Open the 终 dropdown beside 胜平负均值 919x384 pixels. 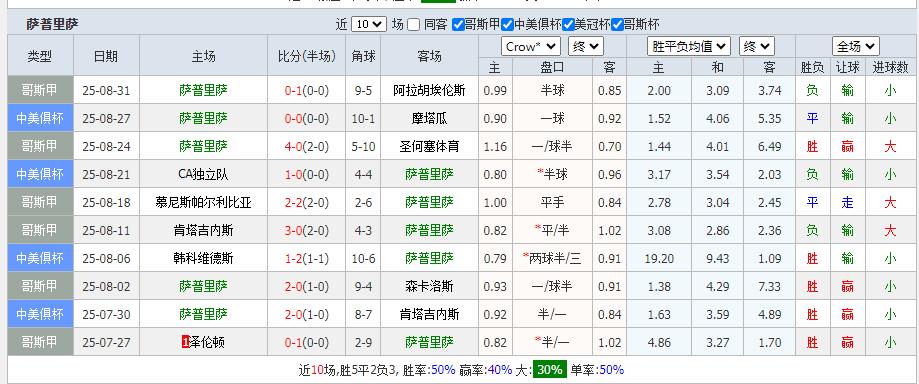(x=757, y=47)
